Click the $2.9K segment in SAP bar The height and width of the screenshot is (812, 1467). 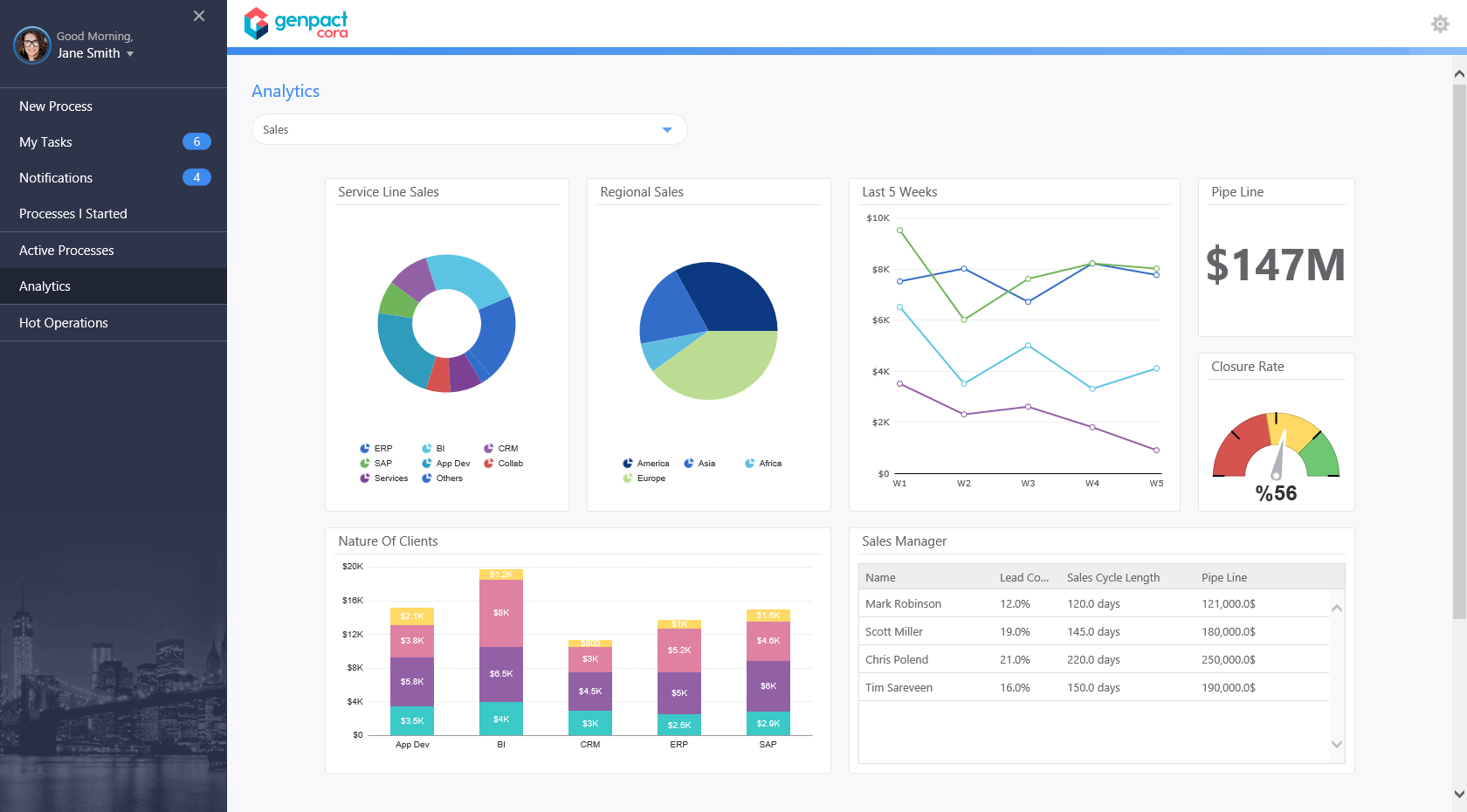(768, 724)
